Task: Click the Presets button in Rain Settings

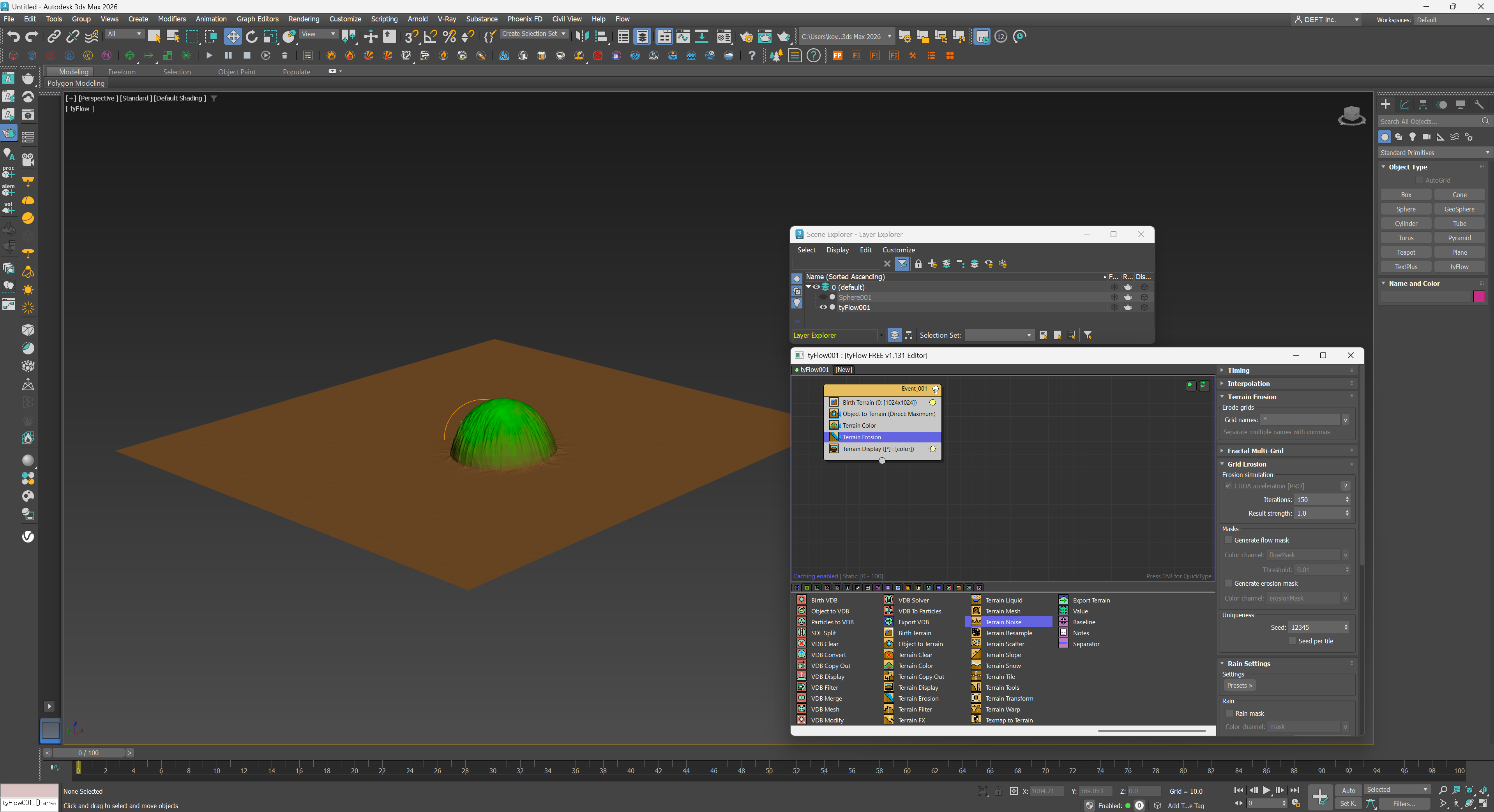Action: pyautogui.click(x=1240, y=686)
